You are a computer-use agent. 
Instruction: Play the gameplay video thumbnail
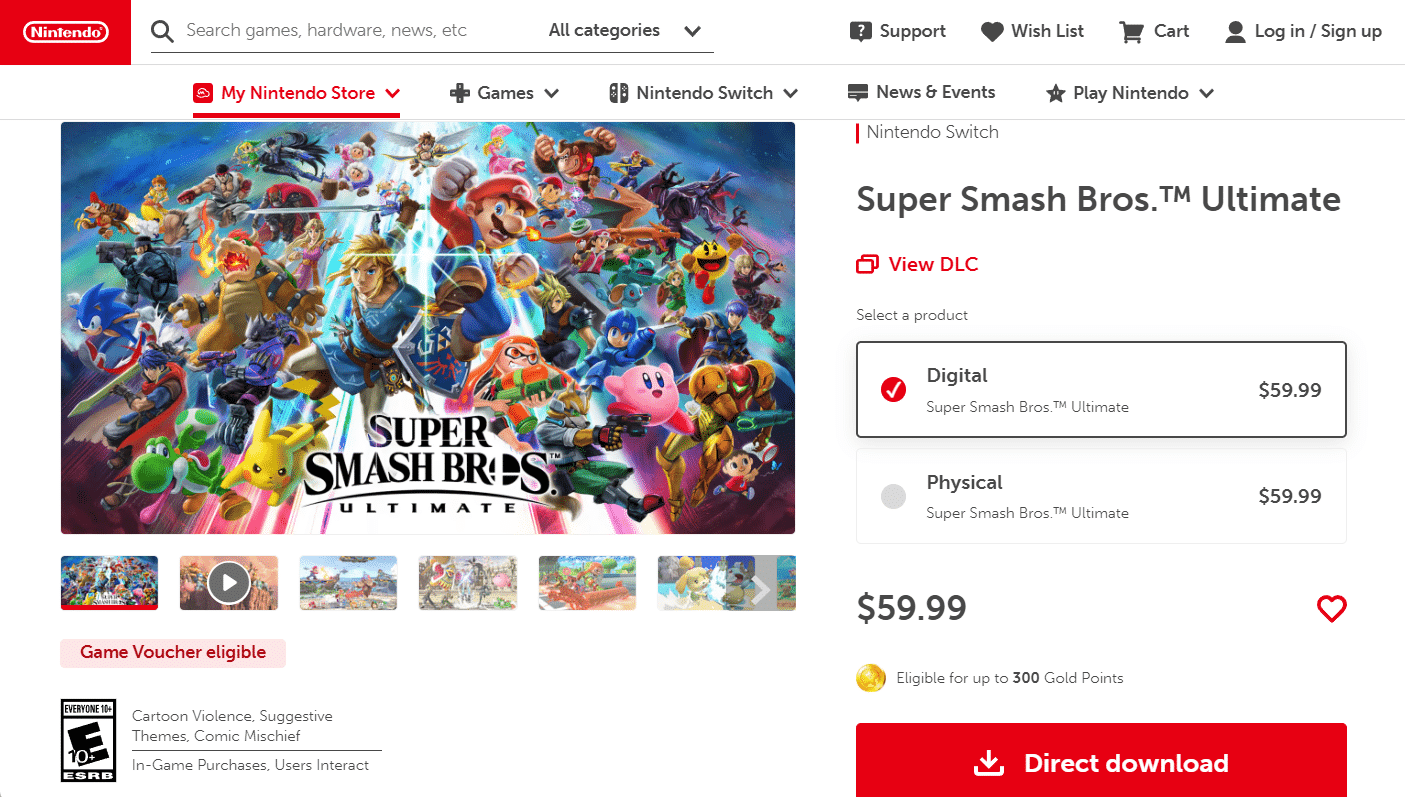click(x=228, y=582)
